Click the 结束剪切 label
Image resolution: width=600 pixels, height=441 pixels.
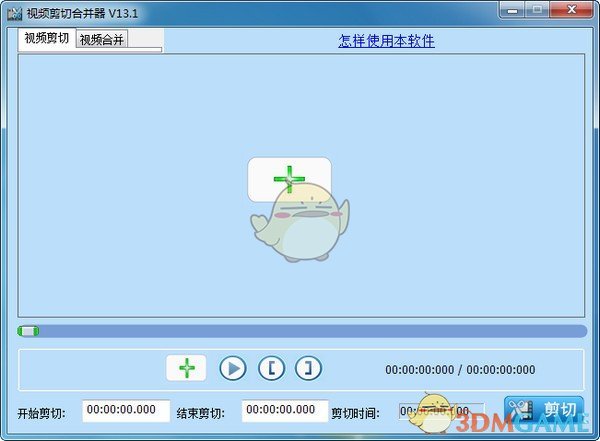201,414
